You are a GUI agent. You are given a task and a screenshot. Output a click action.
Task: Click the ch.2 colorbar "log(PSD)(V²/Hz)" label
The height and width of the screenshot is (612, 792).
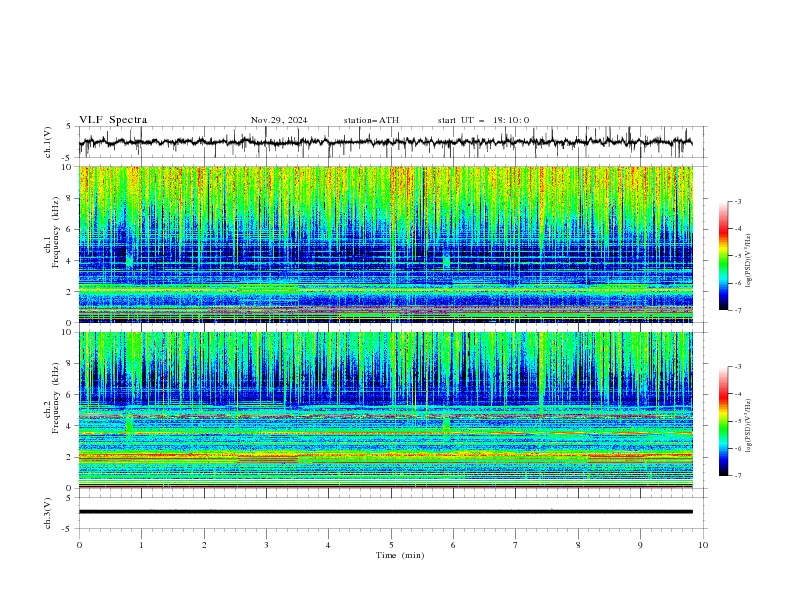tap(749, 425)
